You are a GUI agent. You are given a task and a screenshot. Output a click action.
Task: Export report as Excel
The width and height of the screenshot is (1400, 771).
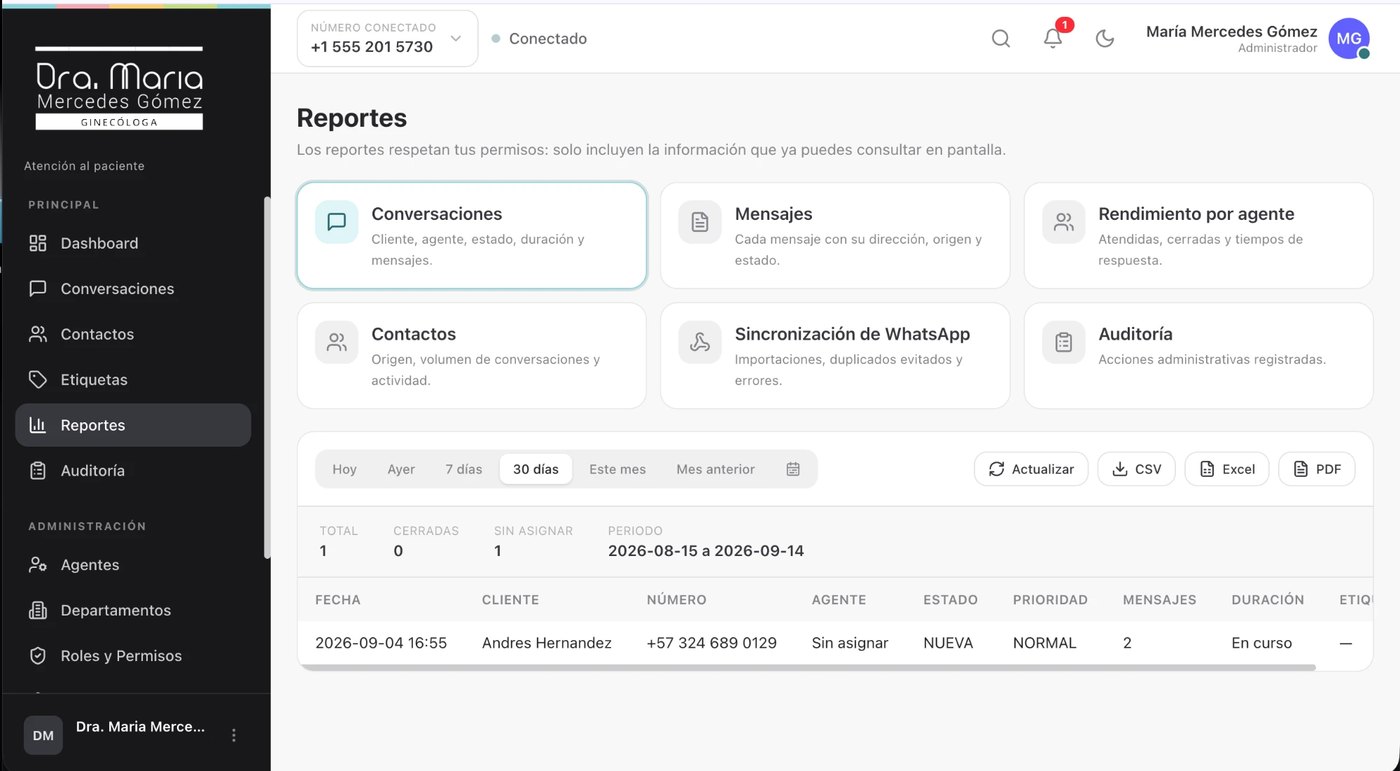(1227, 469)
